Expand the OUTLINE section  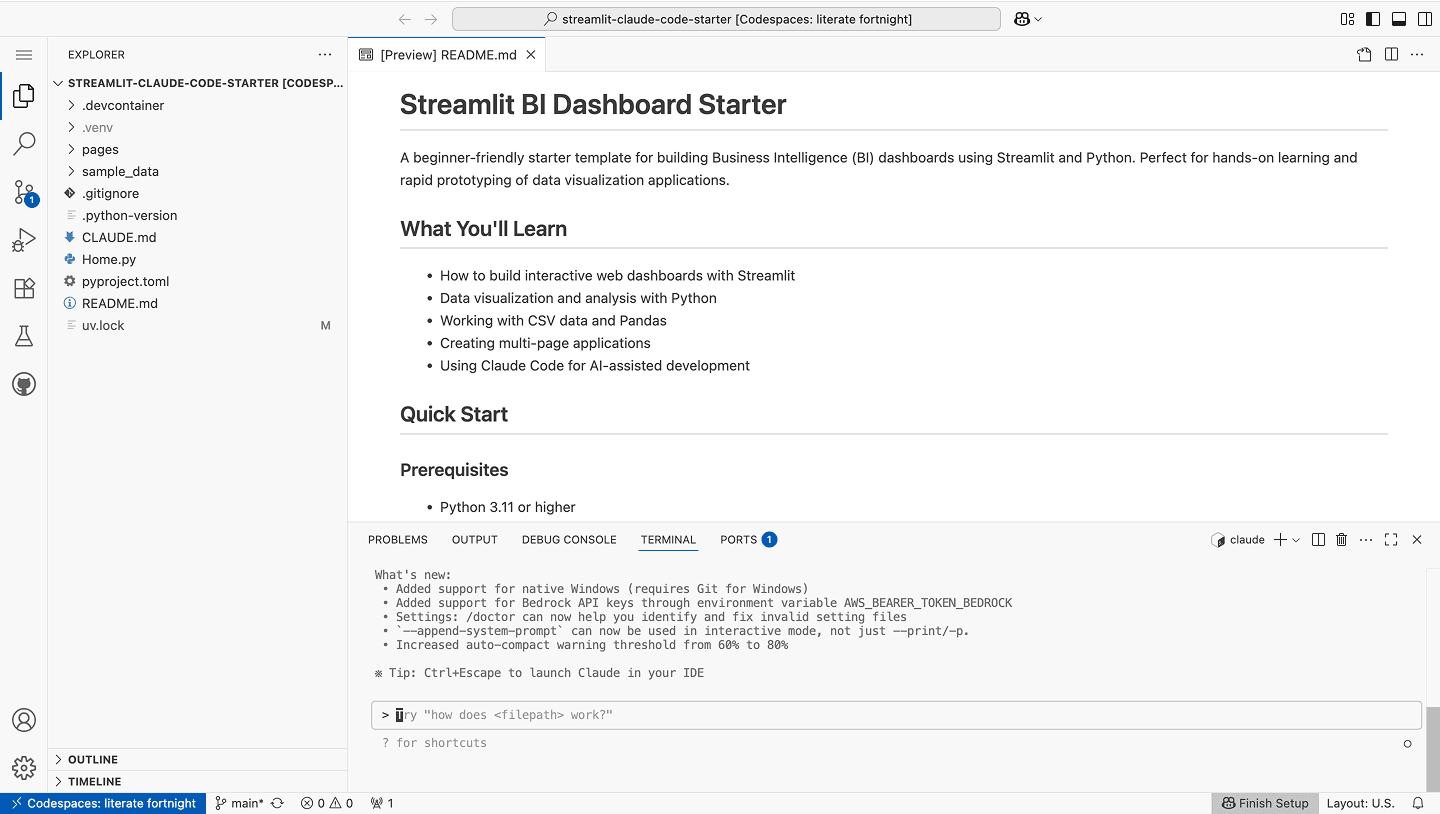93,760
